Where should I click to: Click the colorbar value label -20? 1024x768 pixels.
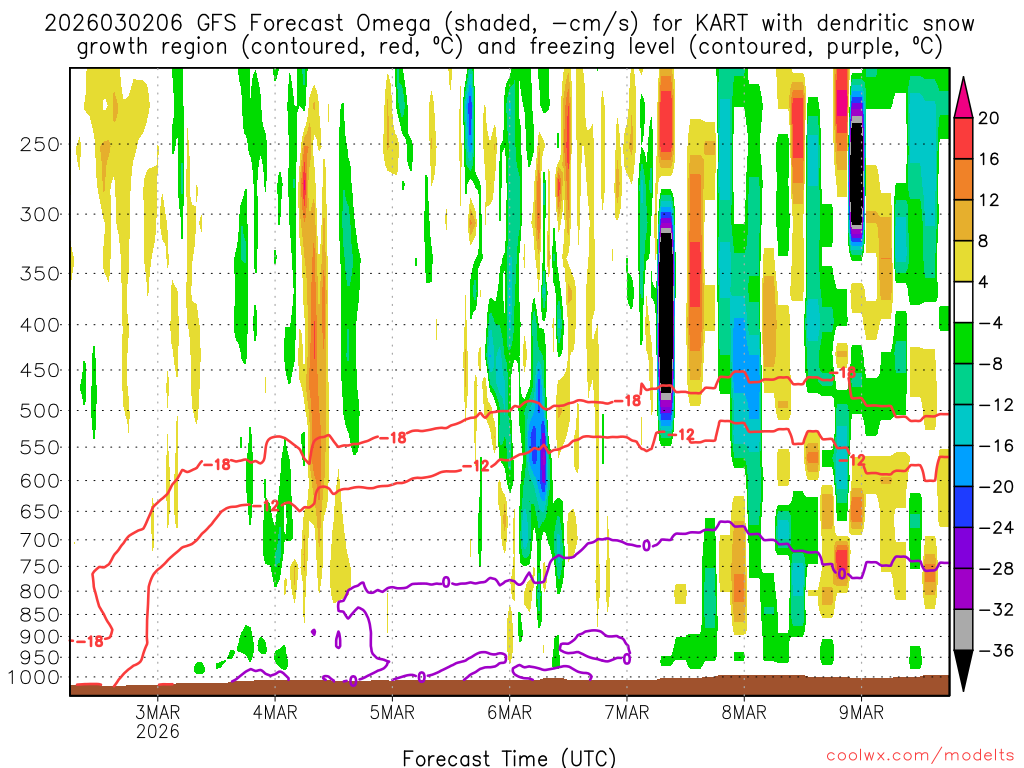click(x=995, y=487)
